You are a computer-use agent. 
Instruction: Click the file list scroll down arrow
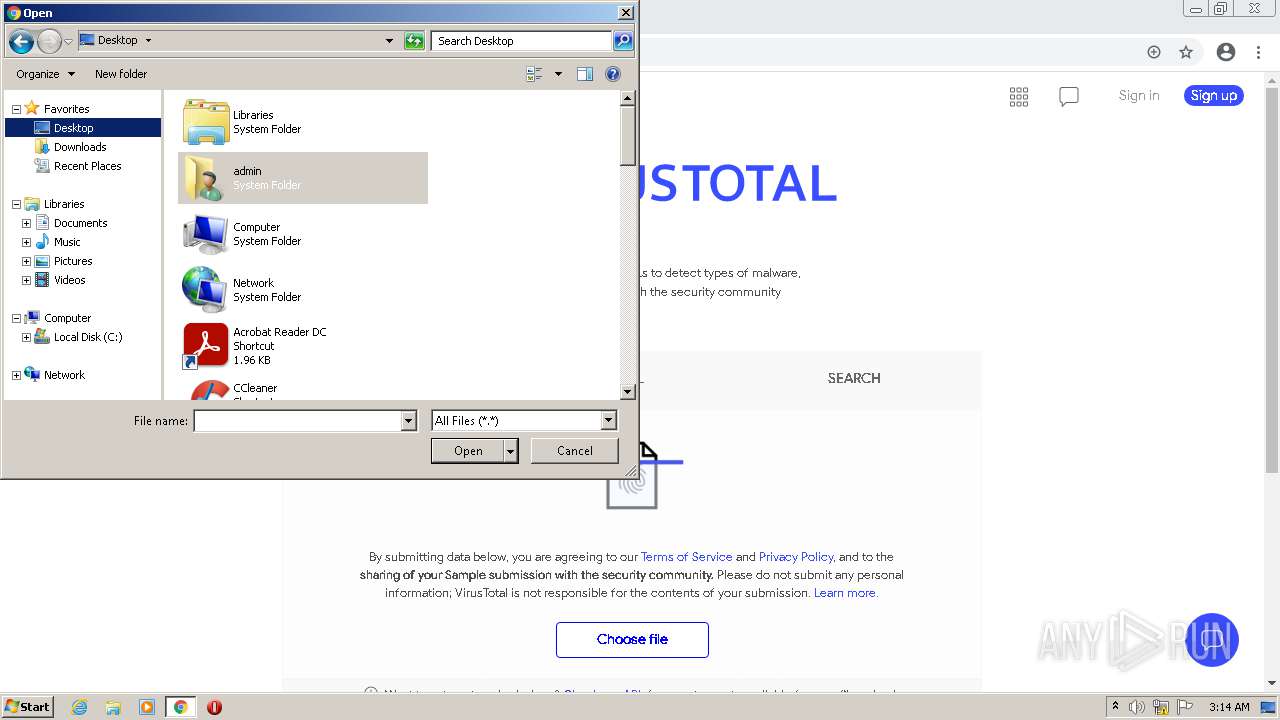(628, 392)
